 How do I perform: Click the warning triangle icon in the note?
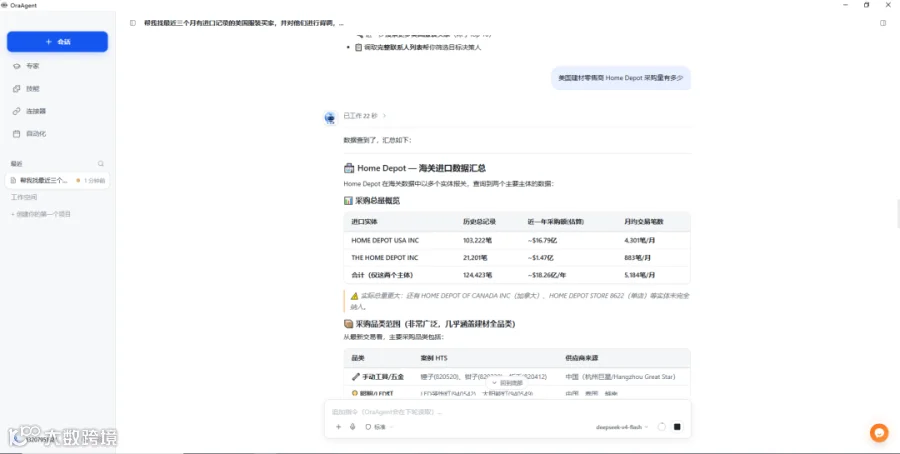(x=354, y=296)
